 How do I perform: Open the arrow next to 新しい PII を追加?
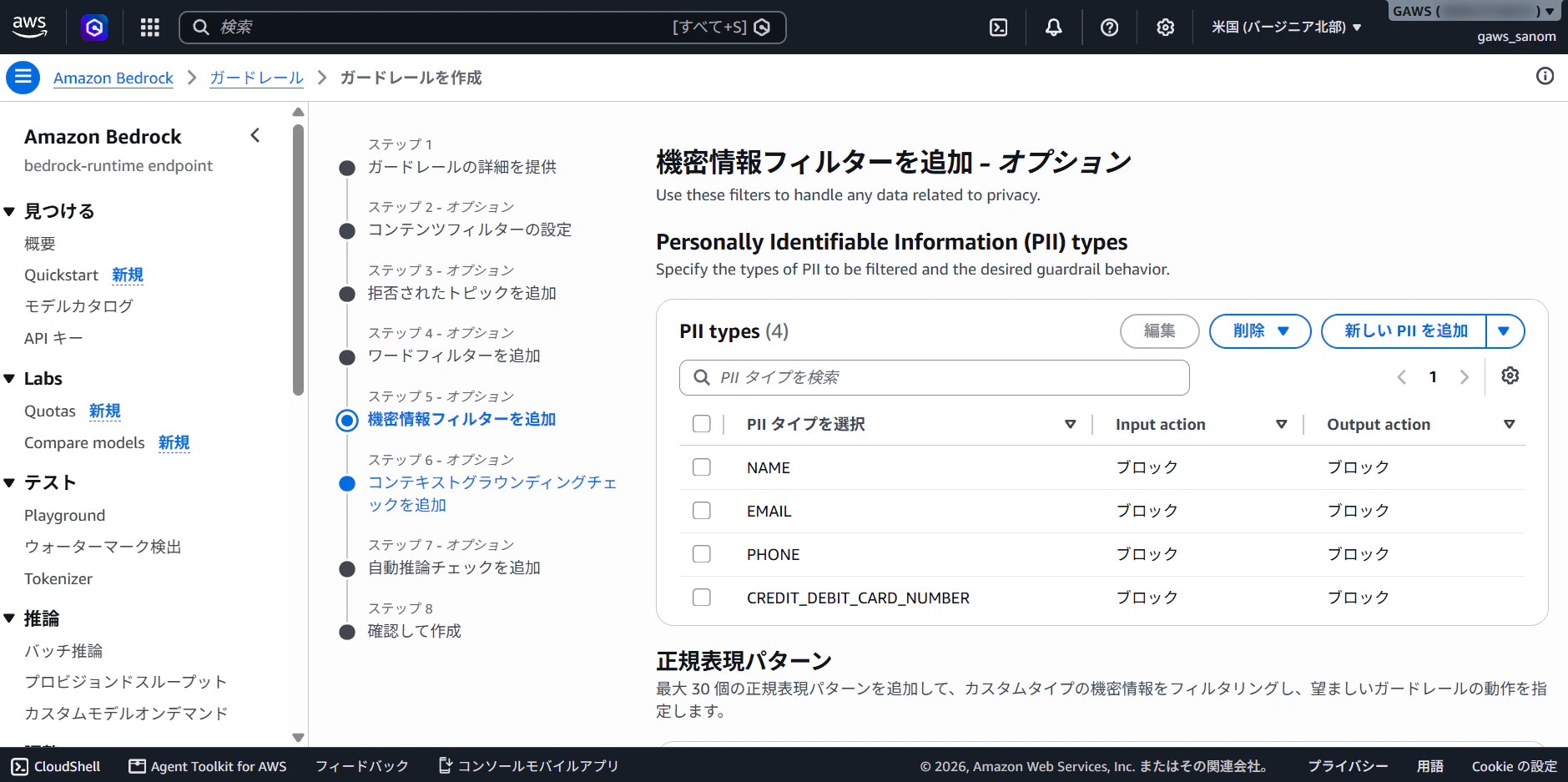pyautogui.click(x=1505, y=331)
